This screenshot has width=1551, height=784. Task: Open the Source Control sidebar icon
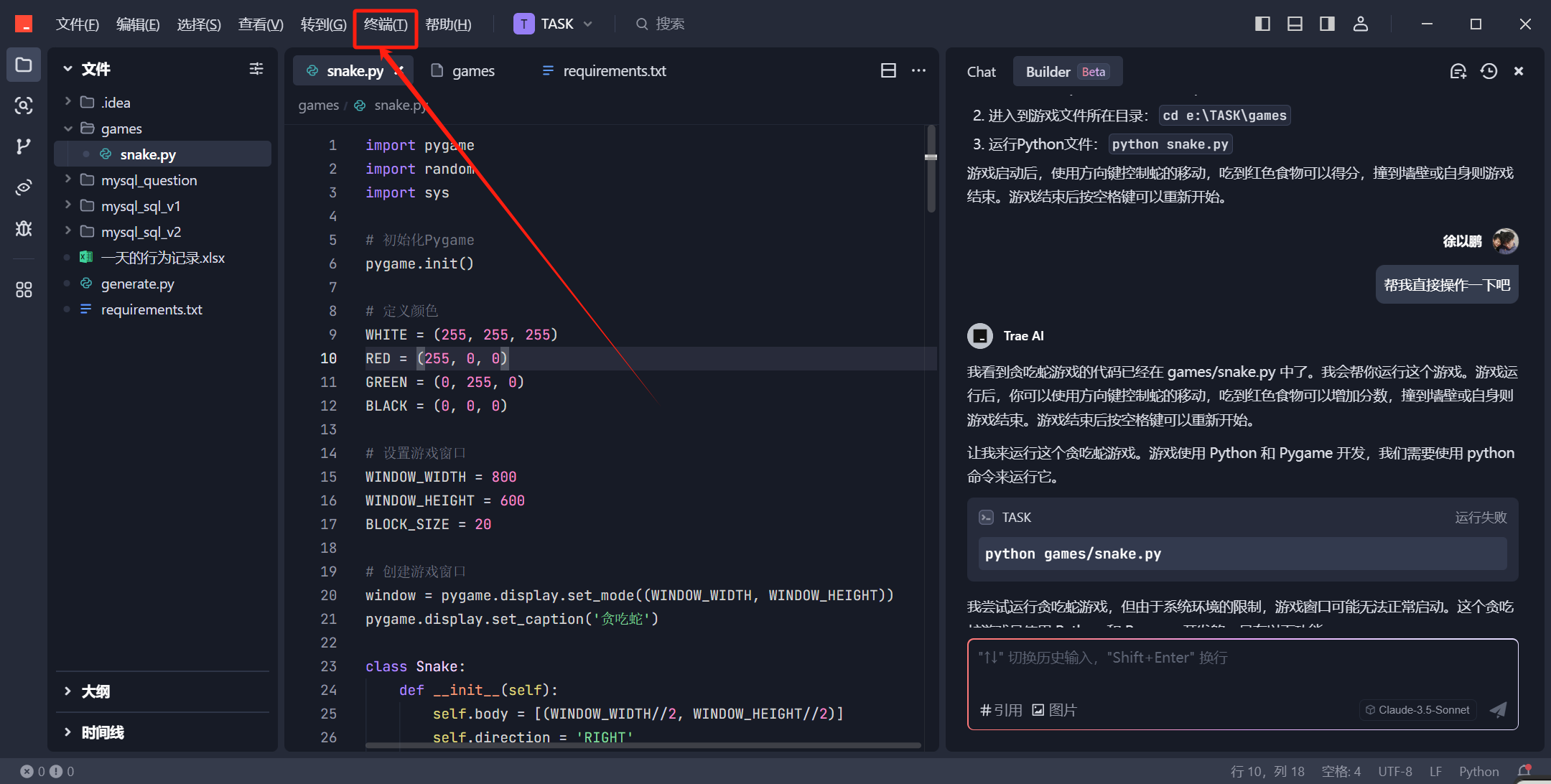click(23, 146)
